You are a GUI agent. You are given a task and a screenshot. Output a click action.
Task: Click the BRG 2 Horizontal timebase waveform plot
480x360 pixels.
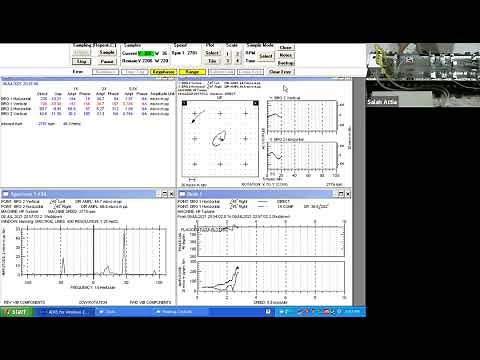tap(302, 156)
